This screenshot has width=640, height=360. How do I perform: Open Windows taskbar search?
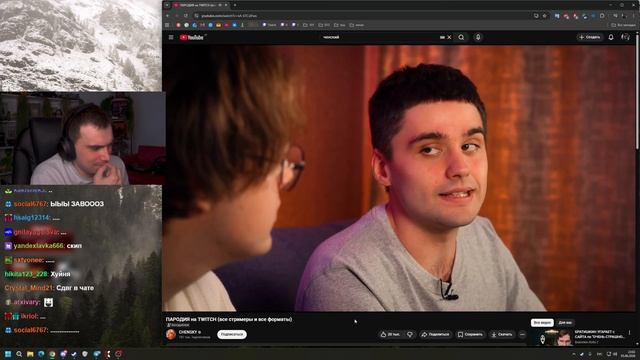point(19,354)
